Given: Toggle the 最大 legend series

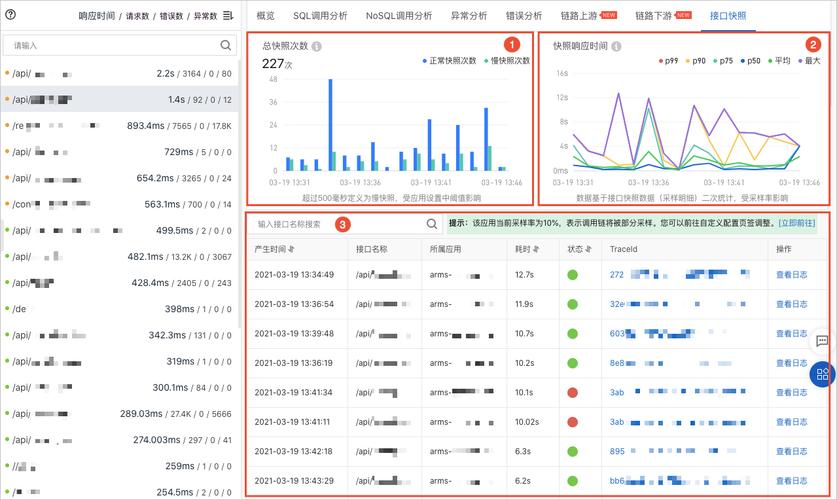Looking at the screenshot, I should (809, 61).
